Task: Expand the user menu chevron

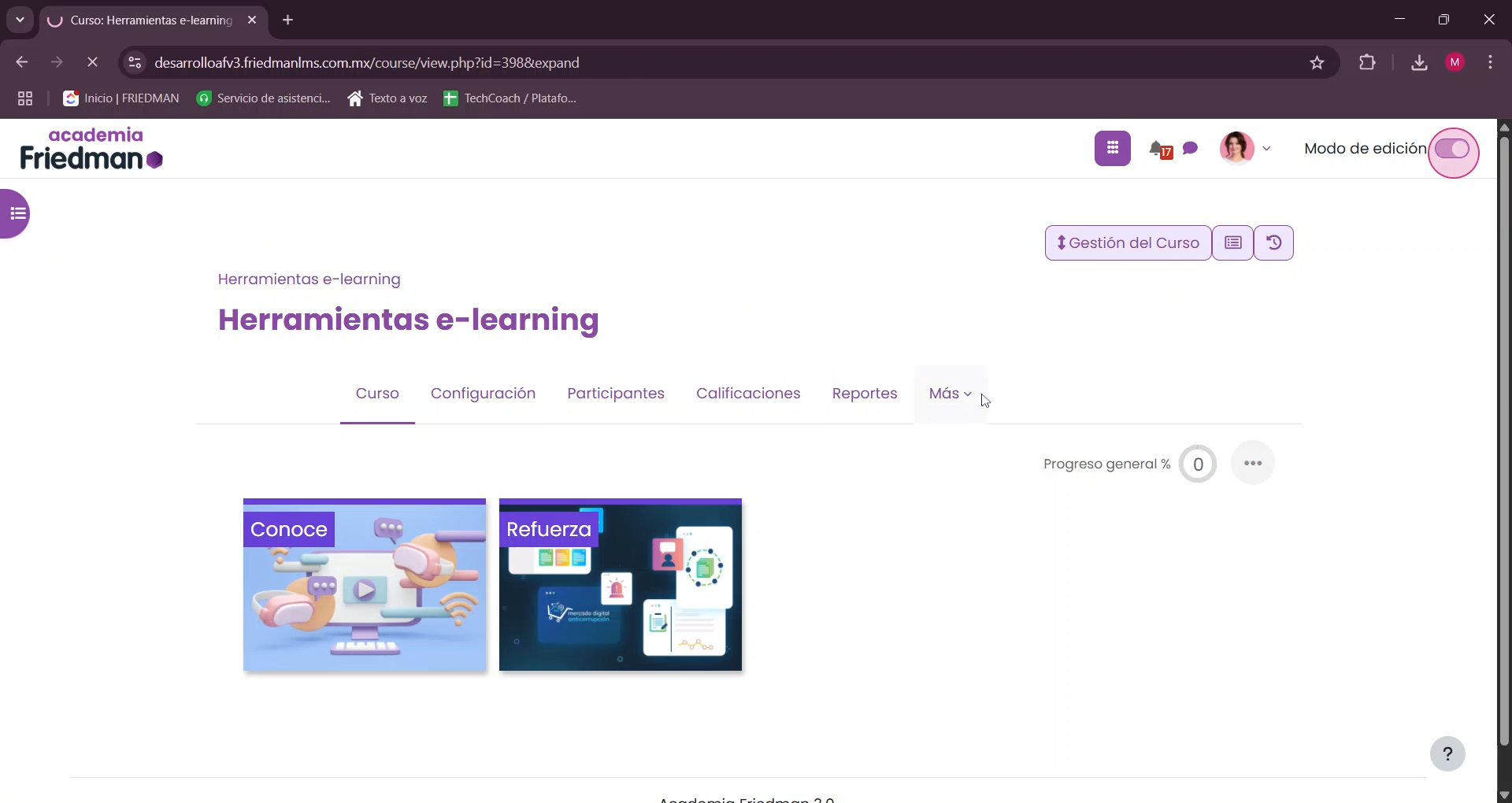Action: [1266, 148]
